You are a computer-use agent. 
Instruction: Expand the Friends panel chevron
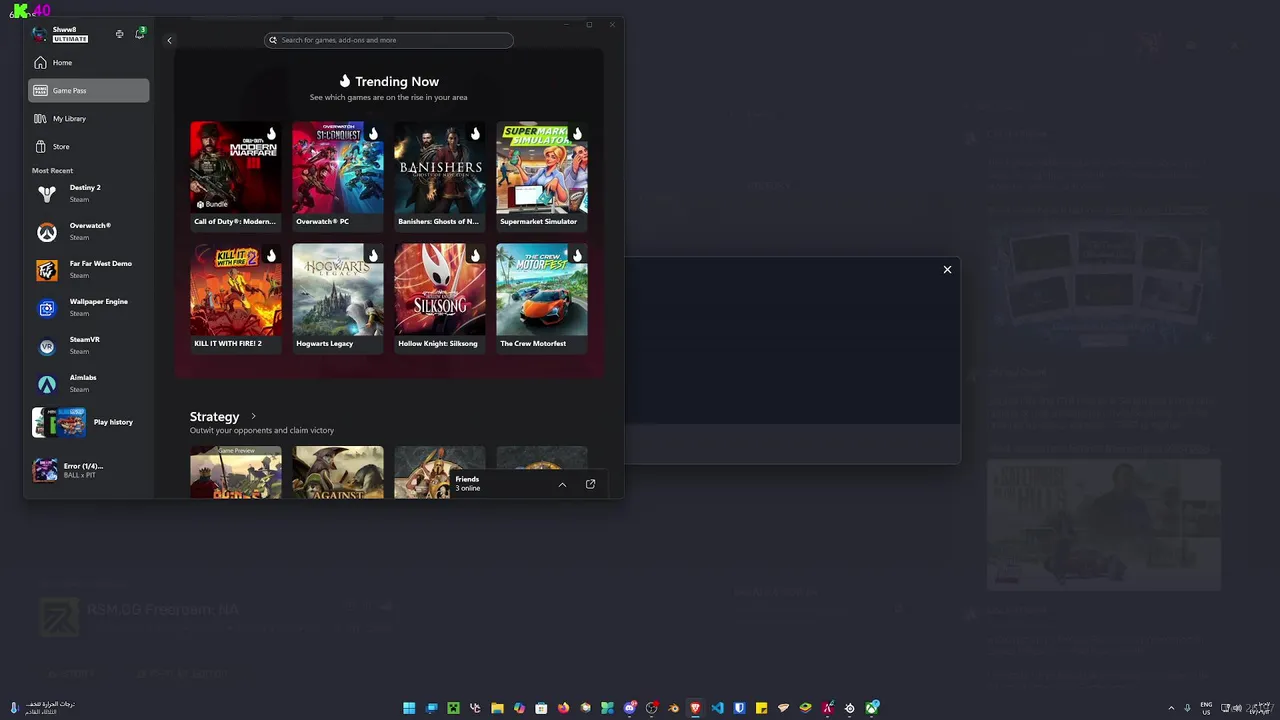tap(562, 484)
